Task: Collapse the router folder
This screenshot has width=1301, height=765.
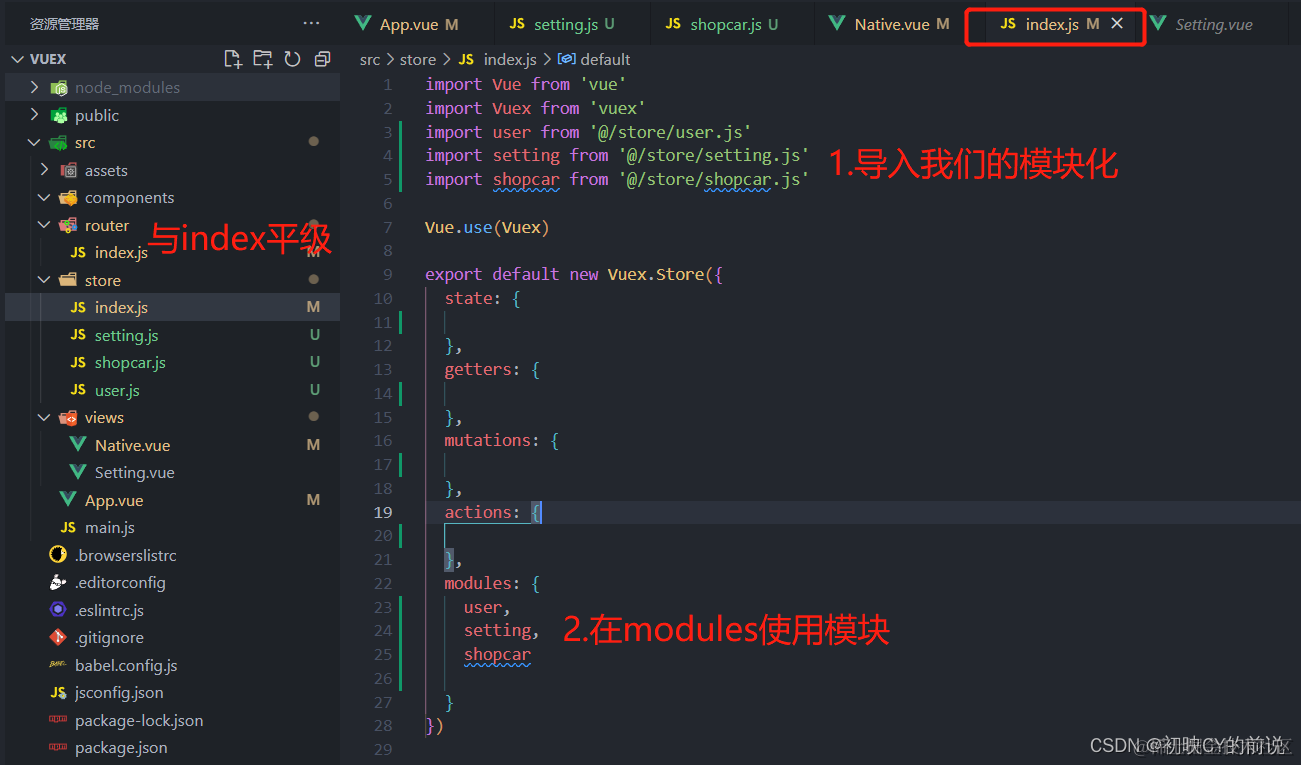Action: tap(45, 225)
